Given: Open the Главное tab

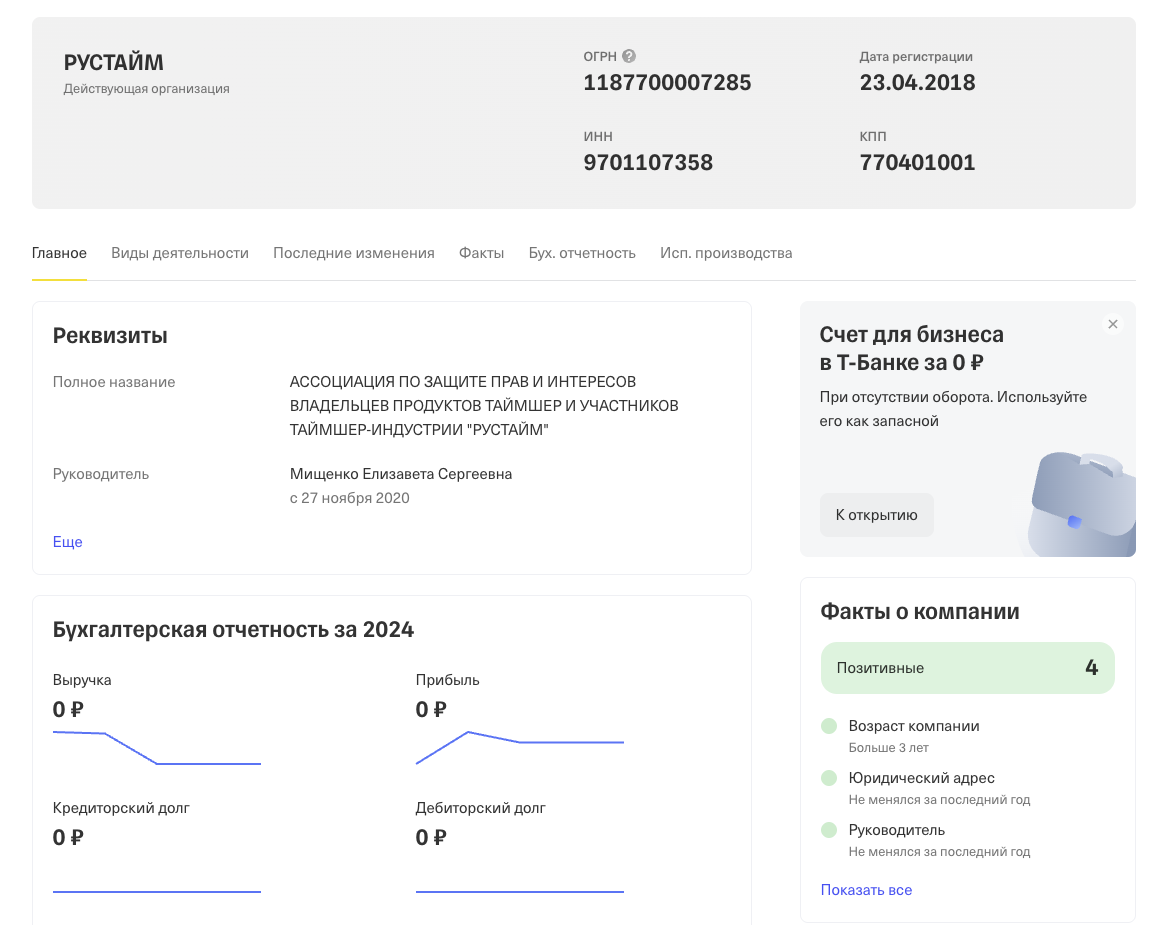Looking at the screenshot, I should point(59,253).
